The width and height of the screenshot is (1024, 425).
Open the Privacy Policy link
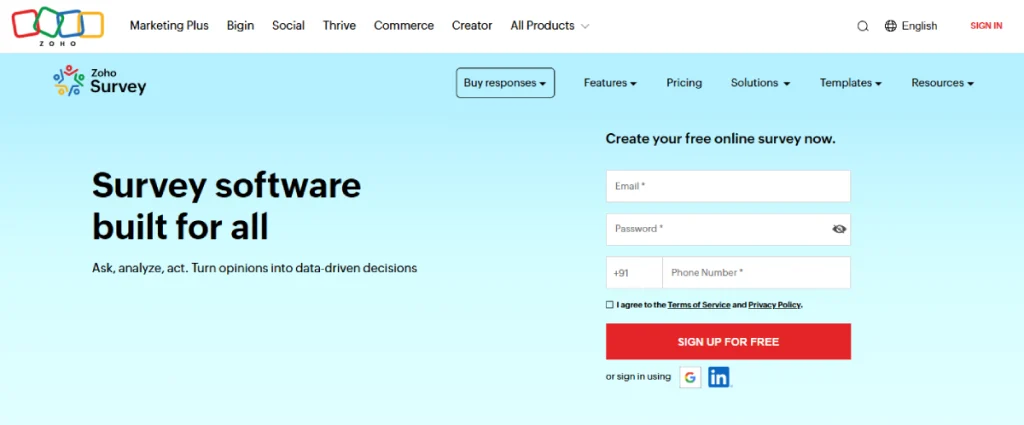pos(775,305)
